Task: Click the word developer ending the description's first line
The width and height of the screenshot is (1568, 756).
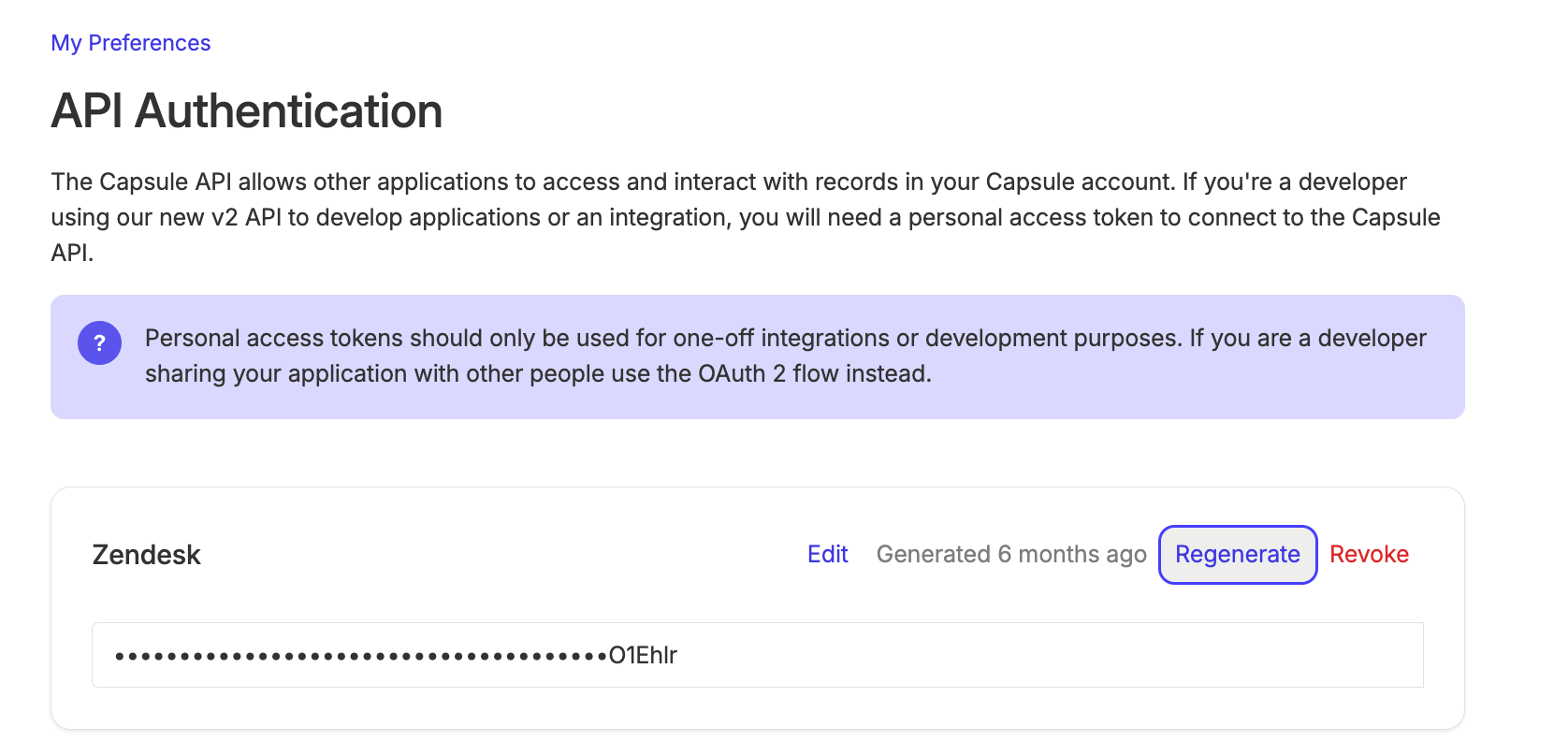Action: [x=1353, y=182]
